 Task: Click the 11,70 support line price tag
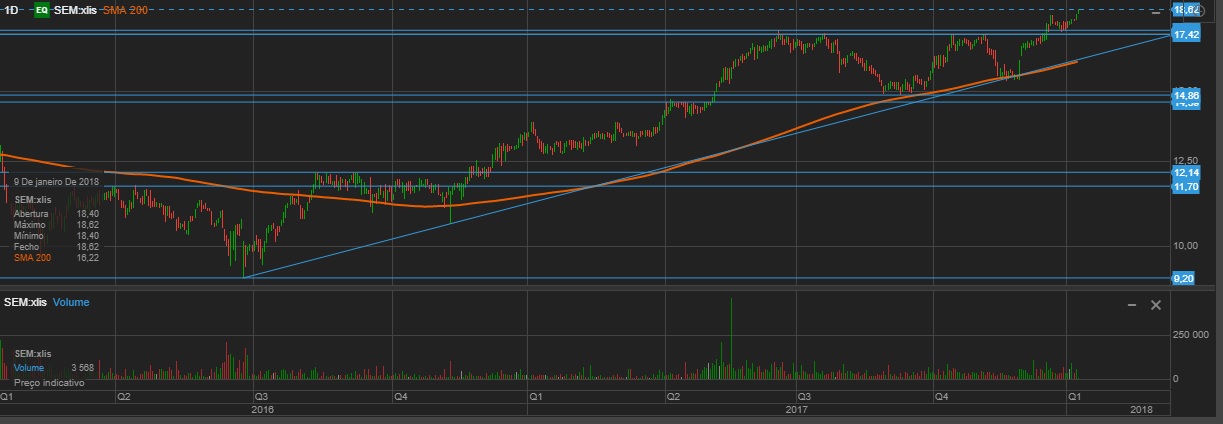click(x=1186, y=187)
